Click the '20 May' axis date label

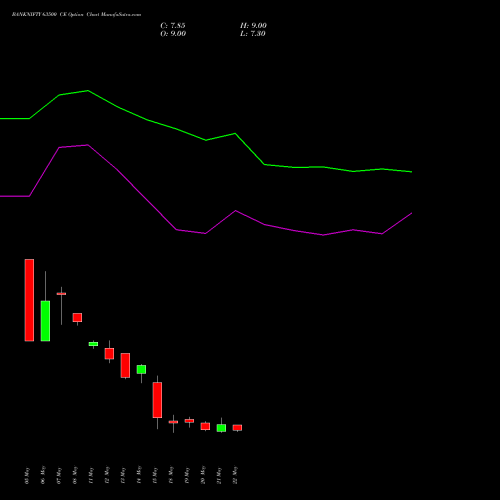point(203,475)
